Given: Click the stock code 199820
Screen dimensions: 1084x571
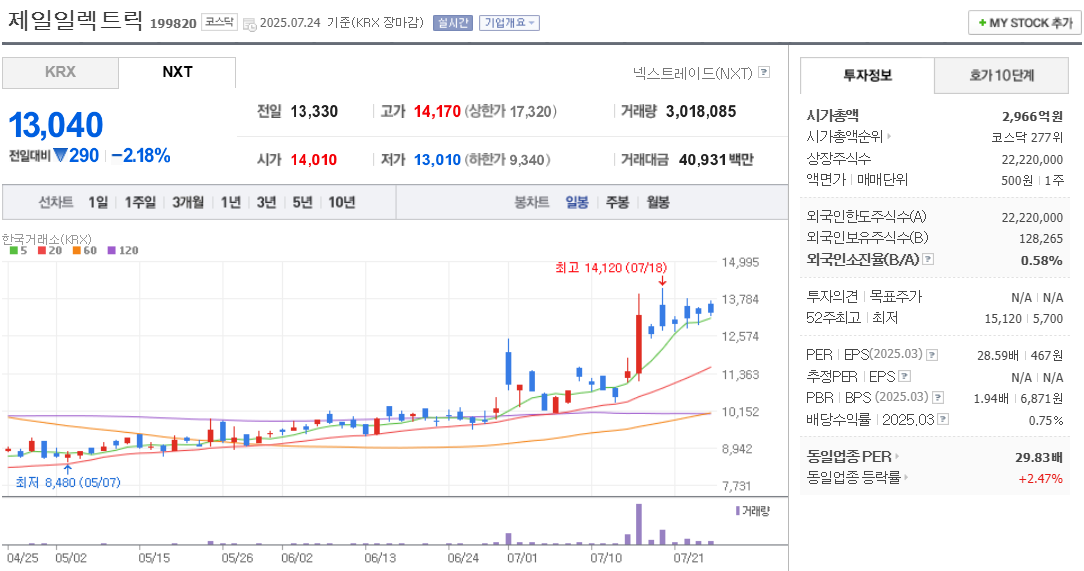Looking at the screenshot, I should coord(174,24).
